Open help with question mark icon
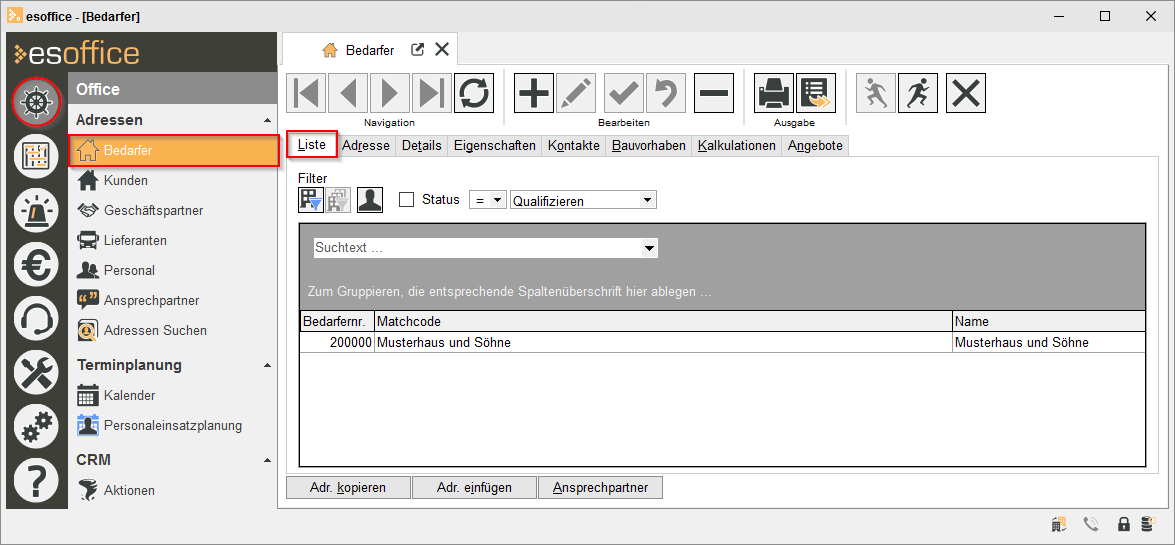 (x=35, y=481)
